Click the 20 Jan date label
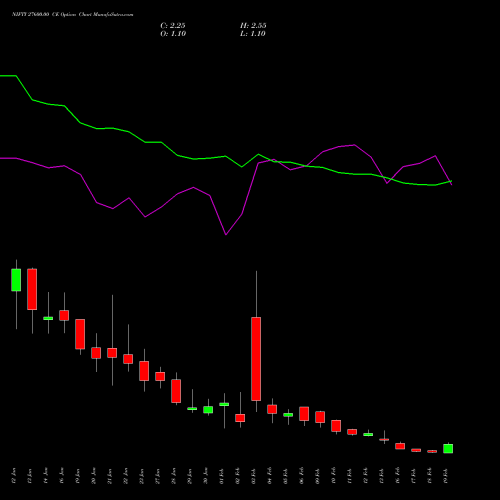 pos(94,476)
